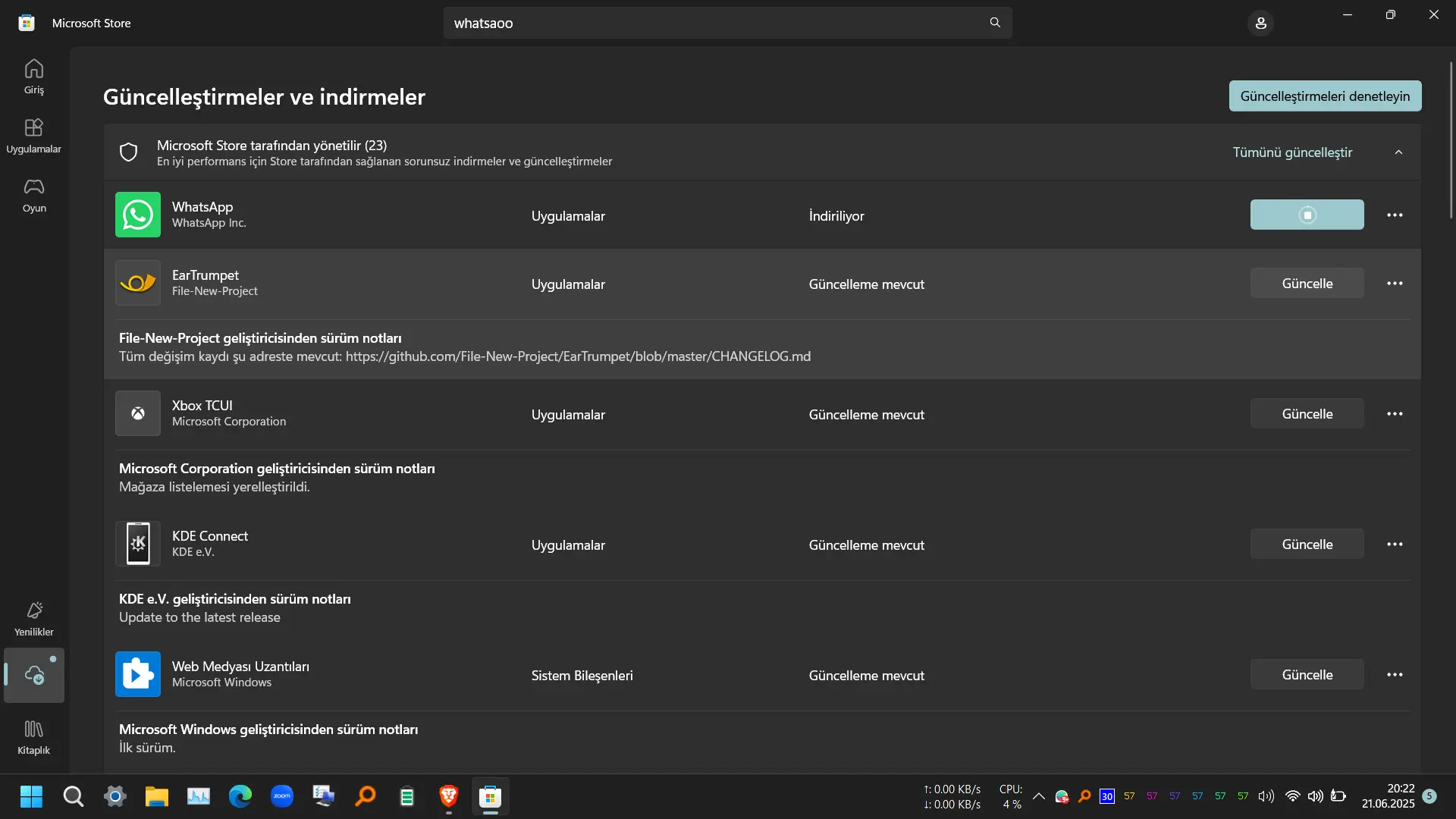This screenshot has height=819, width=1456.
Task: Click the KDE Connect app icon
Action: click(x=138, y=544)
